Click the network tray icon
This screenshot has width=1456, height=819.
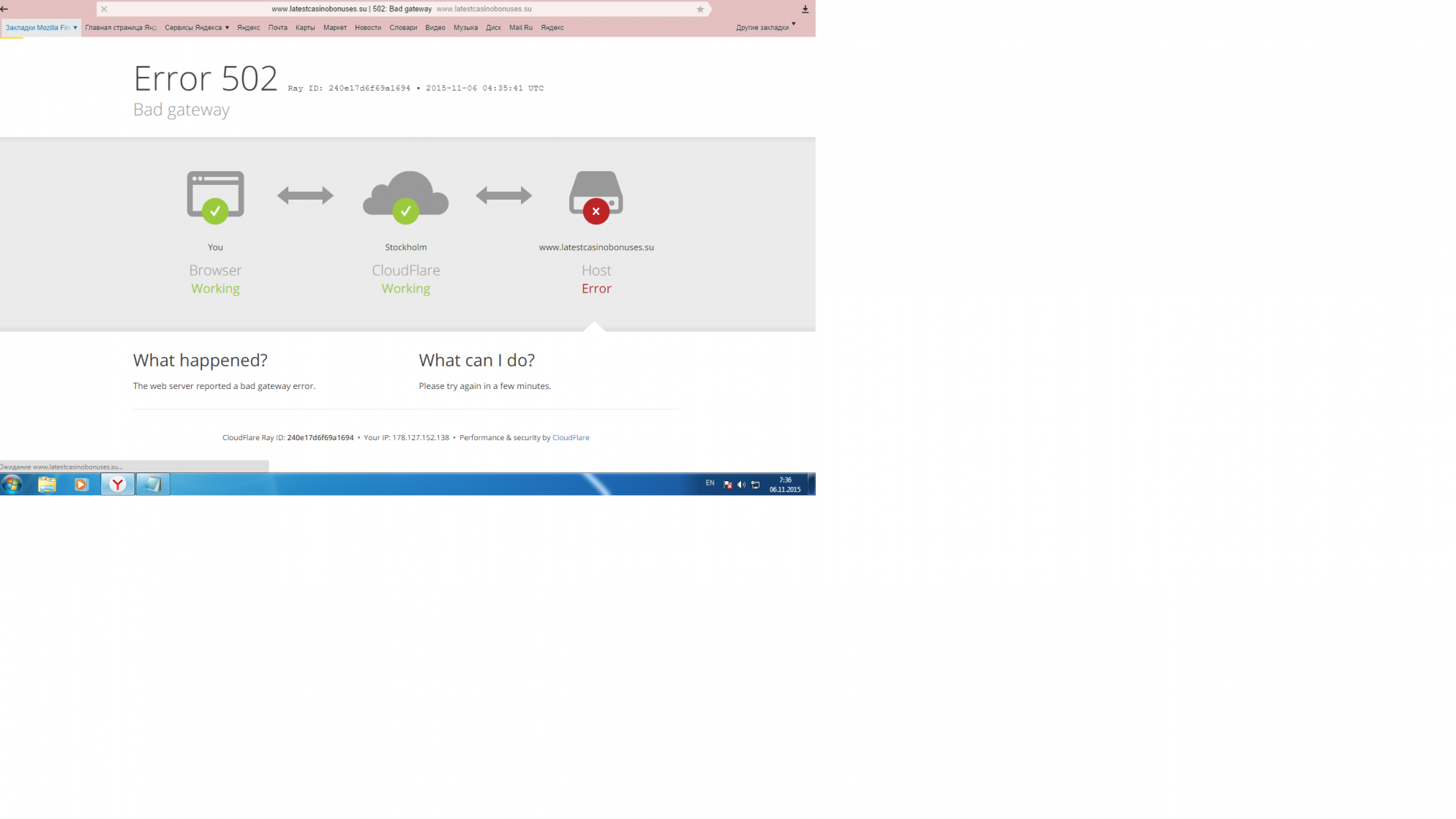pyautogui.click(x=755, y=484)
